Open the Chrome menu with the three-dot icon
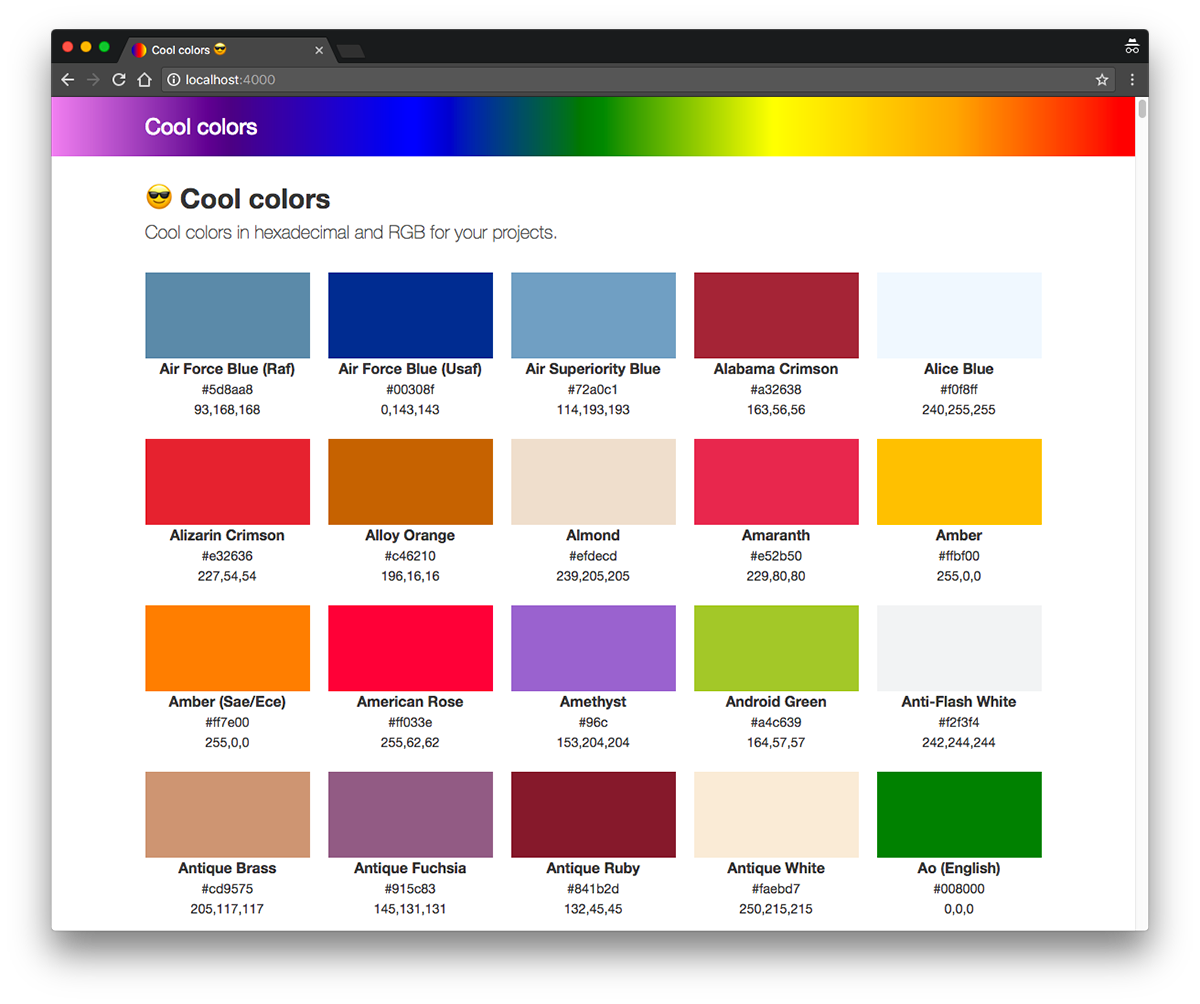The height and width of the screenshot is (1004, 1200). point(1131,79)
